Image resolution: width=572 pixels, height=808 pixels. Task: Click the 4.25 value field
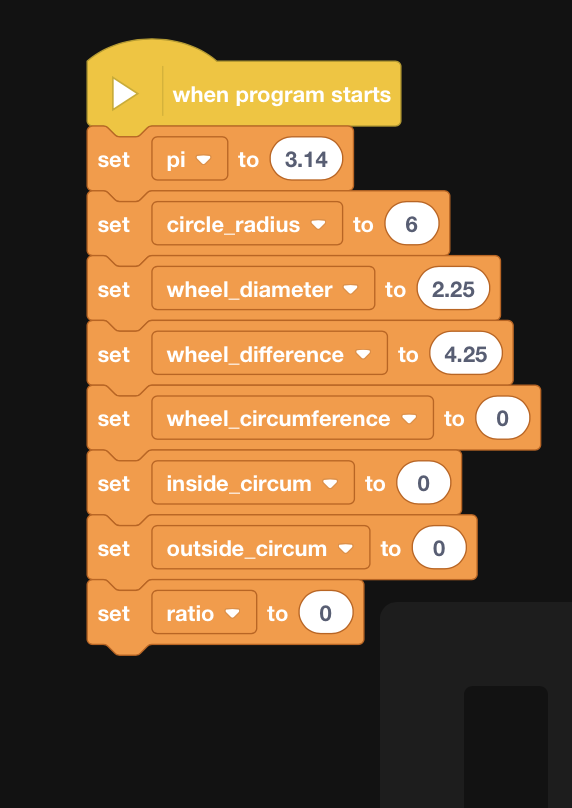466,354
